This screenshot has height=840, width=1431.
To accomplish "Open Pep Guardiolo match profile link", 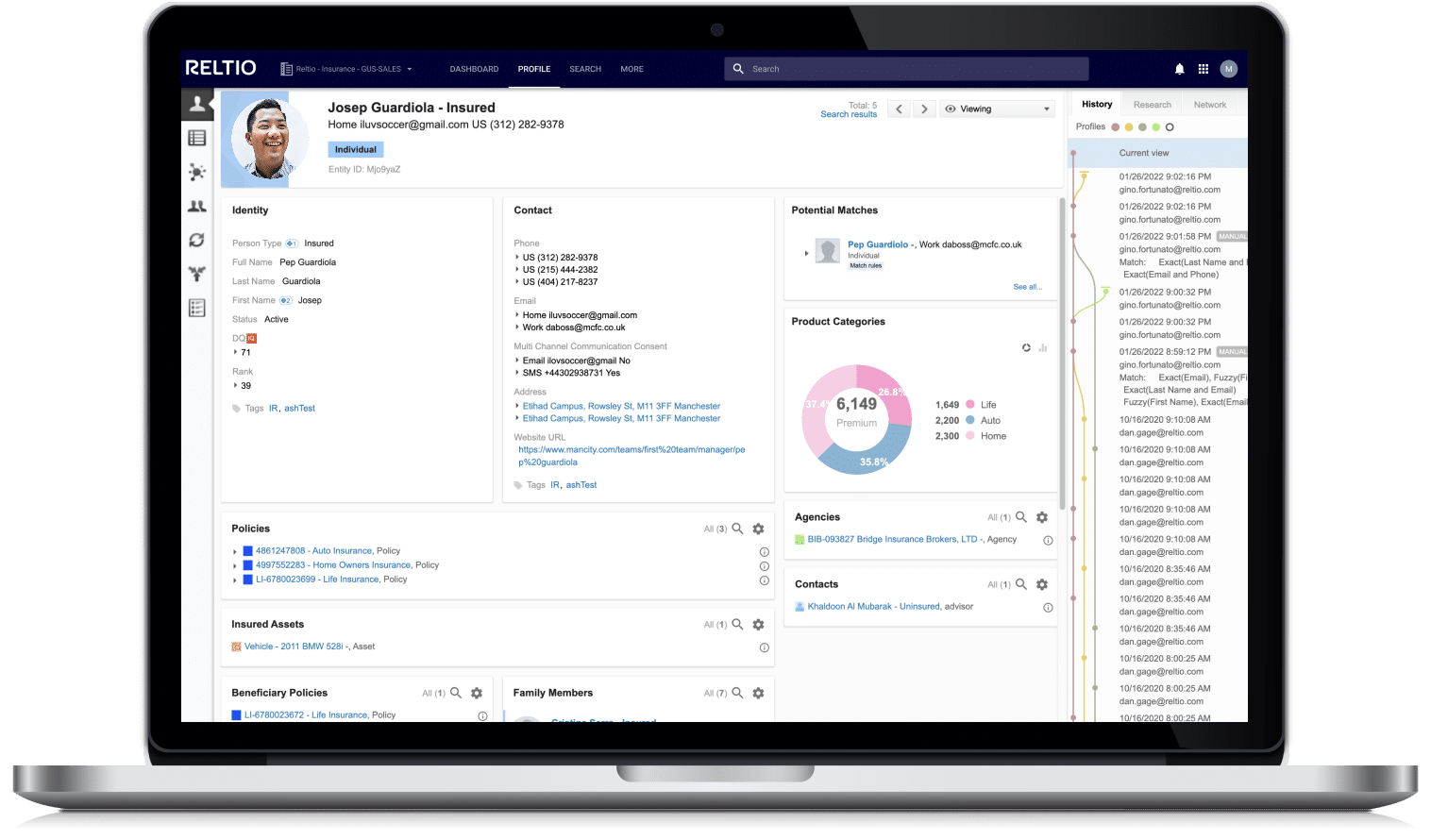I will 878,244.
